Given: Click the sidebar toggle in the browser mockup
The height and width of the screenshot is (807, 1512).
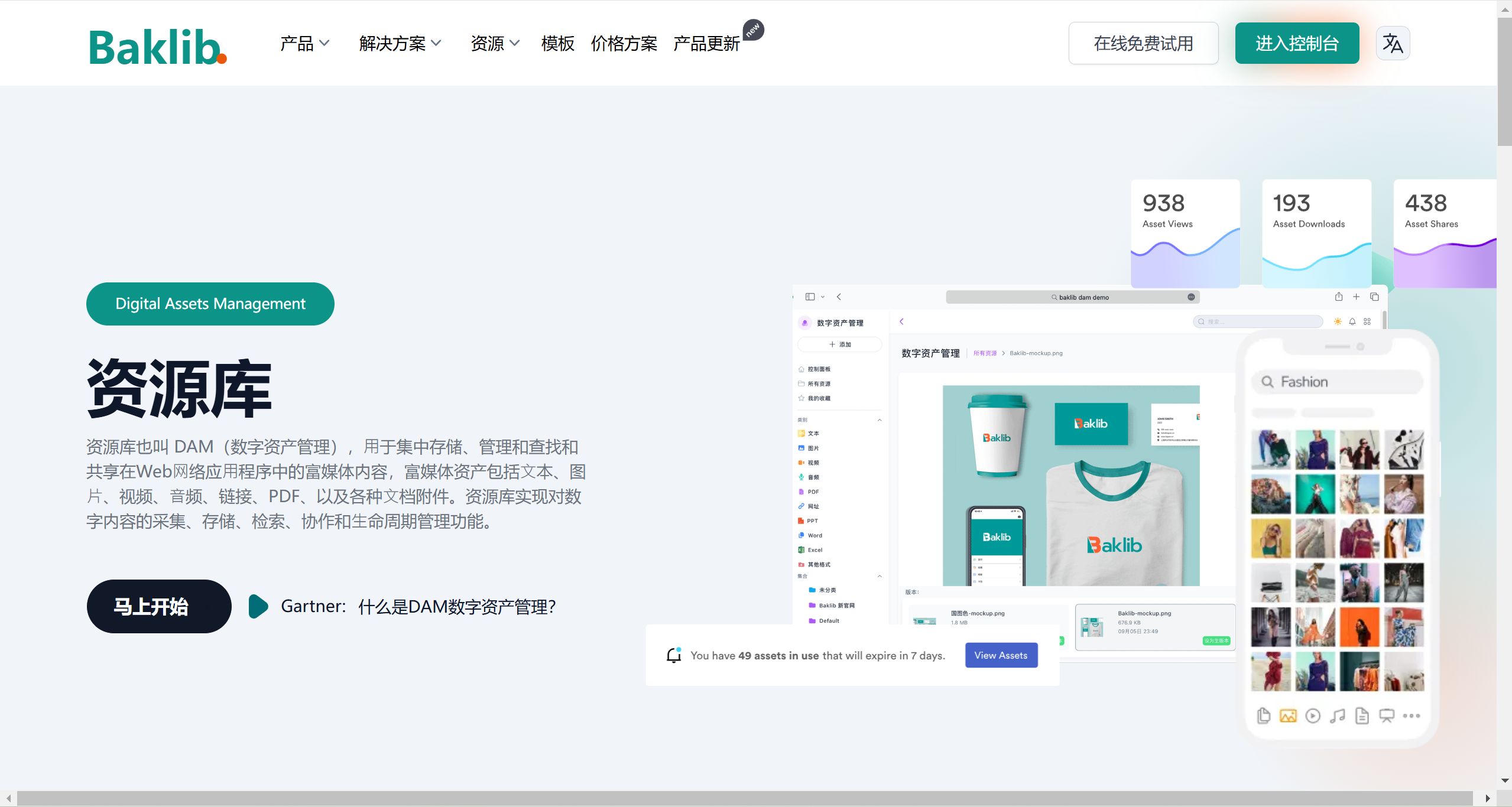Looking at the screenshot, I should [810, 297].
